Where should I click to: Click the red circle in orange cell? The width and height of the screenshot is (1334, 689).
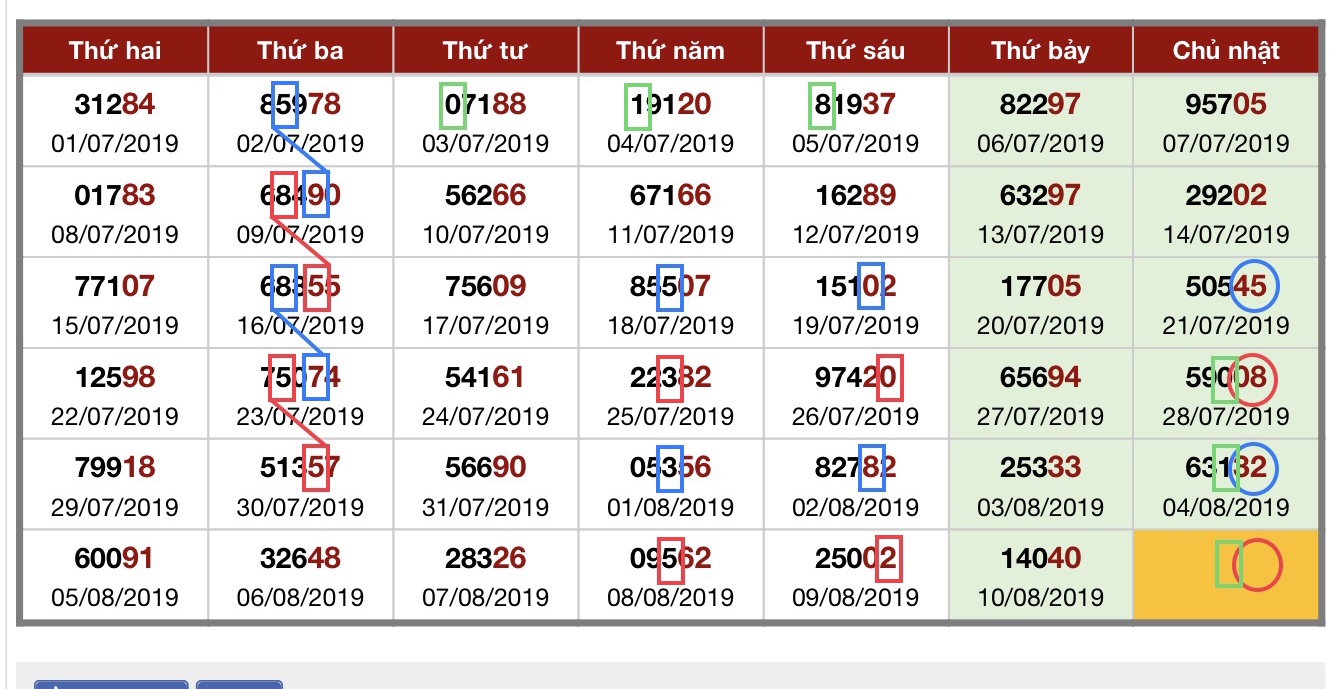pyautogui.click(x=1257, y=565)
